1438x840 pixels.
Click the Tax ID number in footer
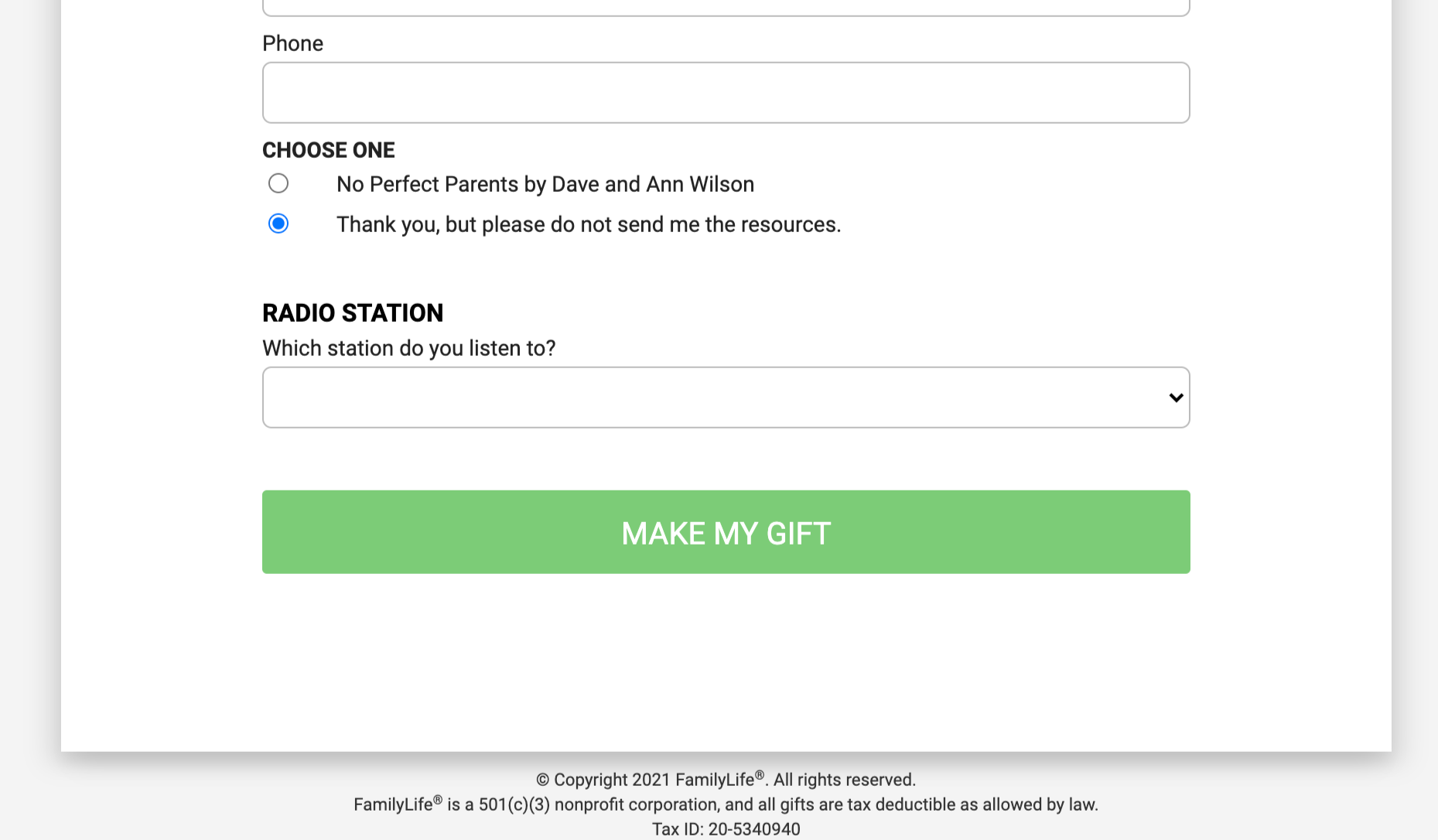click(753, 829)
